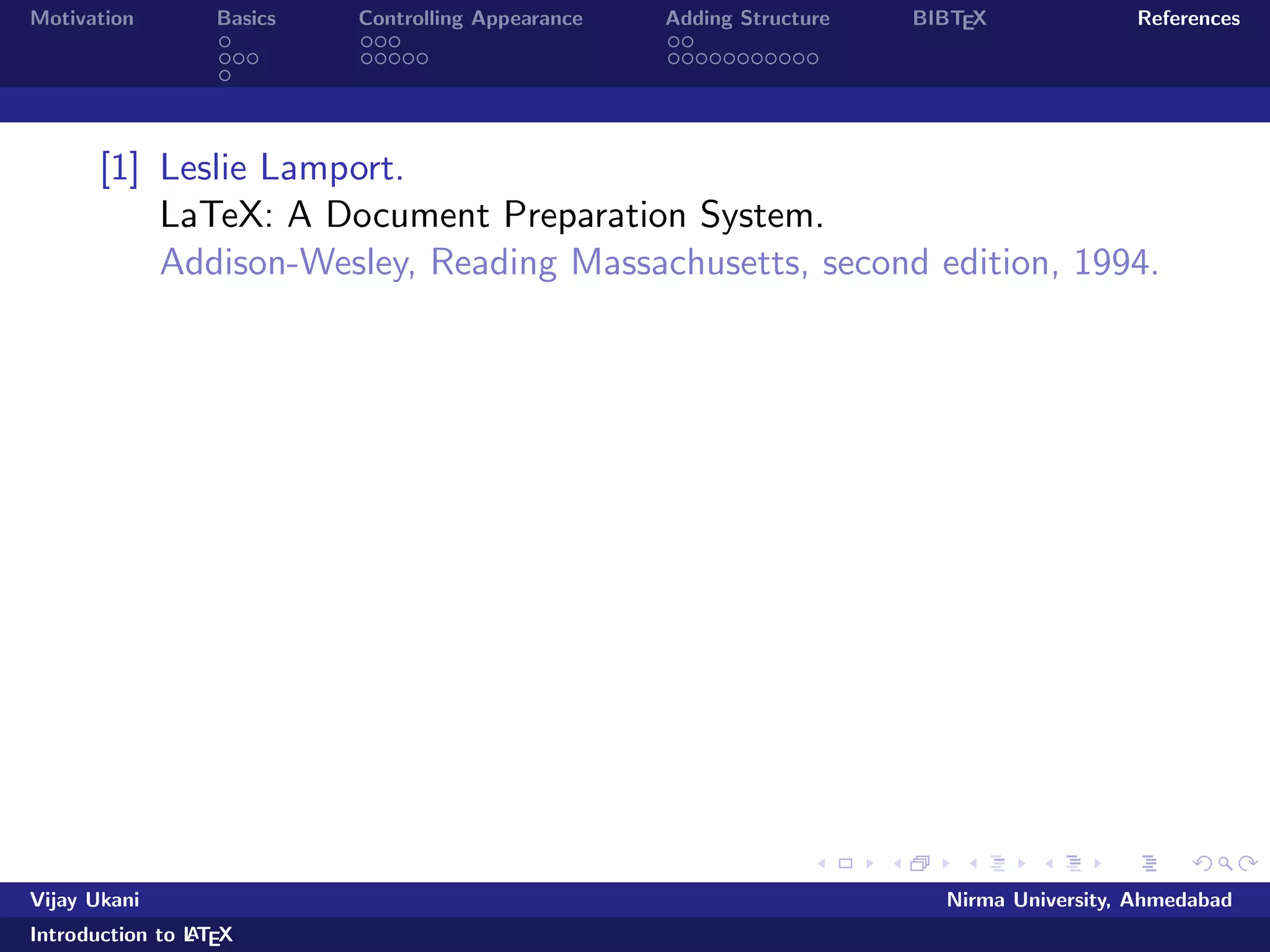1270x952 pixels.
Task: Click the Addison-Wesley publisher line
Action: click(x=659, y=263)
